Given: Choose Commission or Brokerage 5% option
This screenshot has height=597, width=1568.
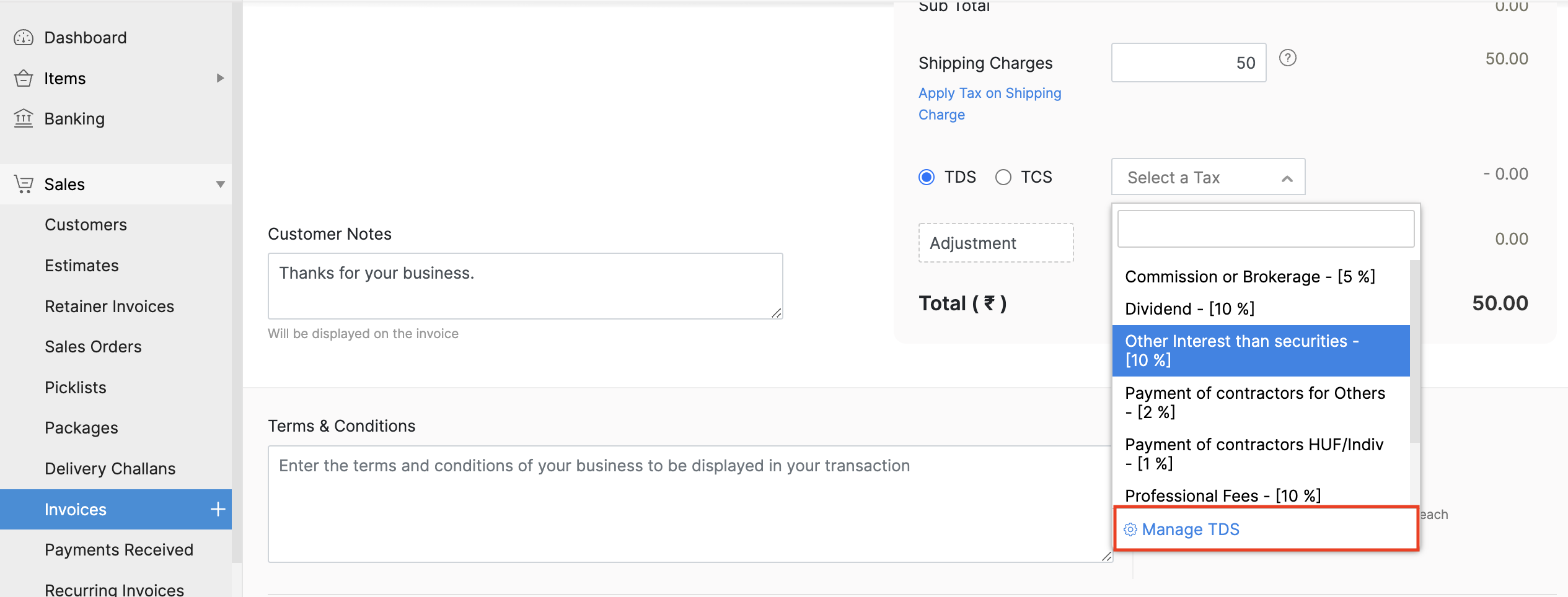Looking at the screenshot, I should pos(1249,277).
